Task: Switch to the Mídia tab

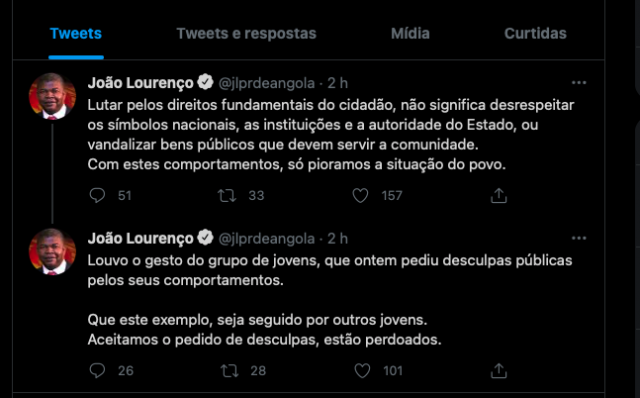Action: point(410,33)
